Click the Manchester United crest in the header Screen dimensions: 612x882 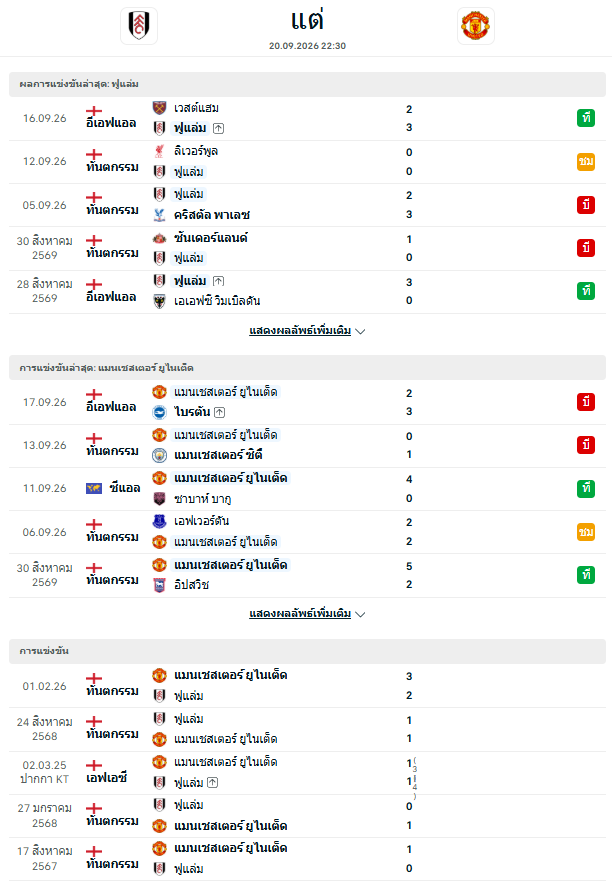[x=476, y=26]
